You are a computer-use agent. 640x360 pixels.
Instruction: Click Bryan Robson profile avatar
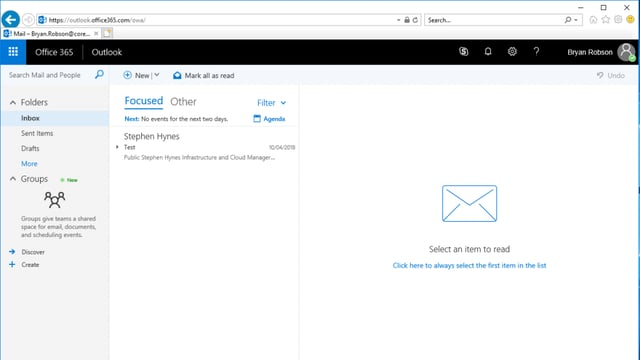[626, 52]
